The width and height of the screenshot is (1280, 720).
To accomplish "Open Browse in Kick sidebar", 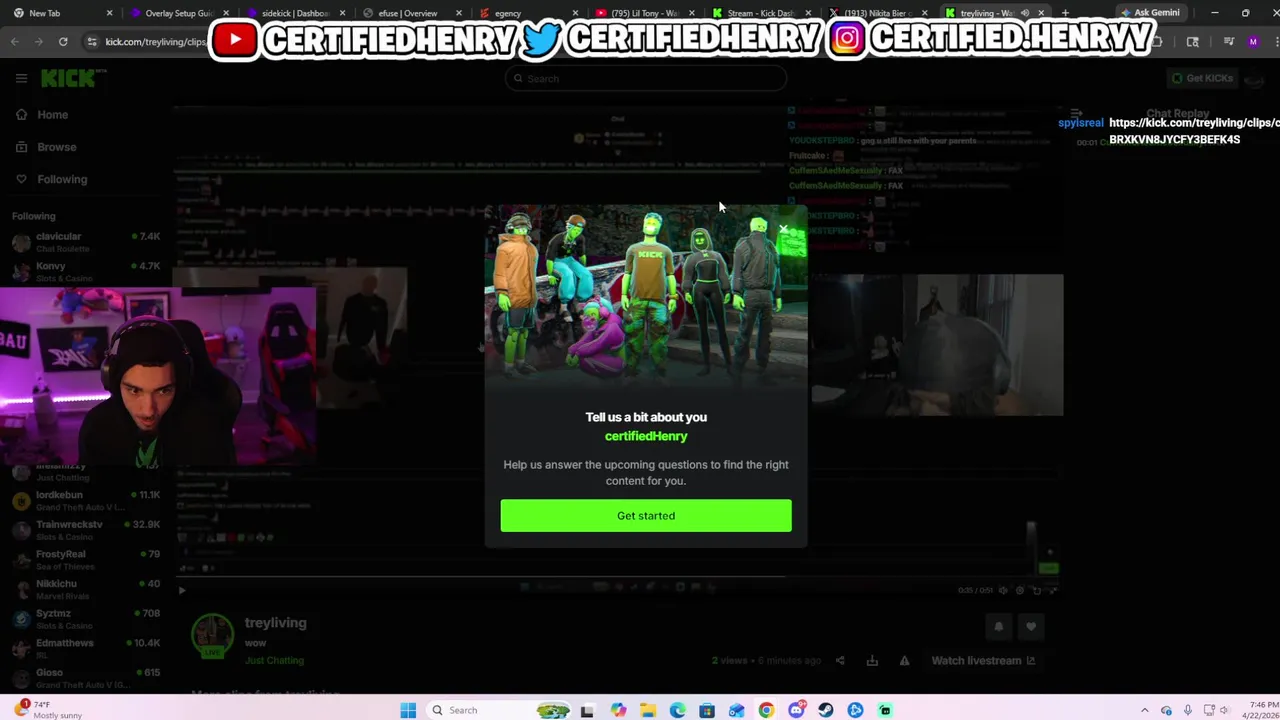I will [46, 147].
